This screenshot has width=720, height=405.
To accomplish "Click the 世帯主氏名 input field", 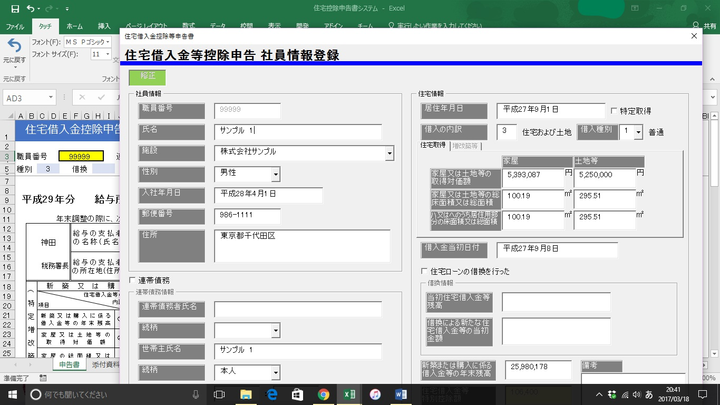I will [x=298, y=351].
